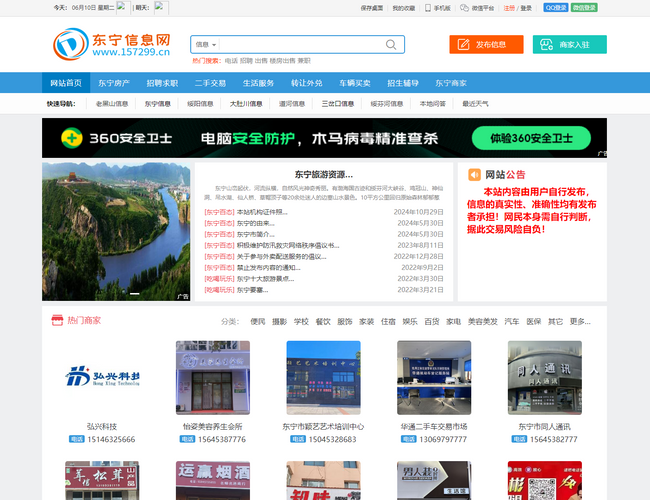Screen dimensions: 650x500
Task: Open article 禁止发布内容的通知...
Action: [268, 267]
